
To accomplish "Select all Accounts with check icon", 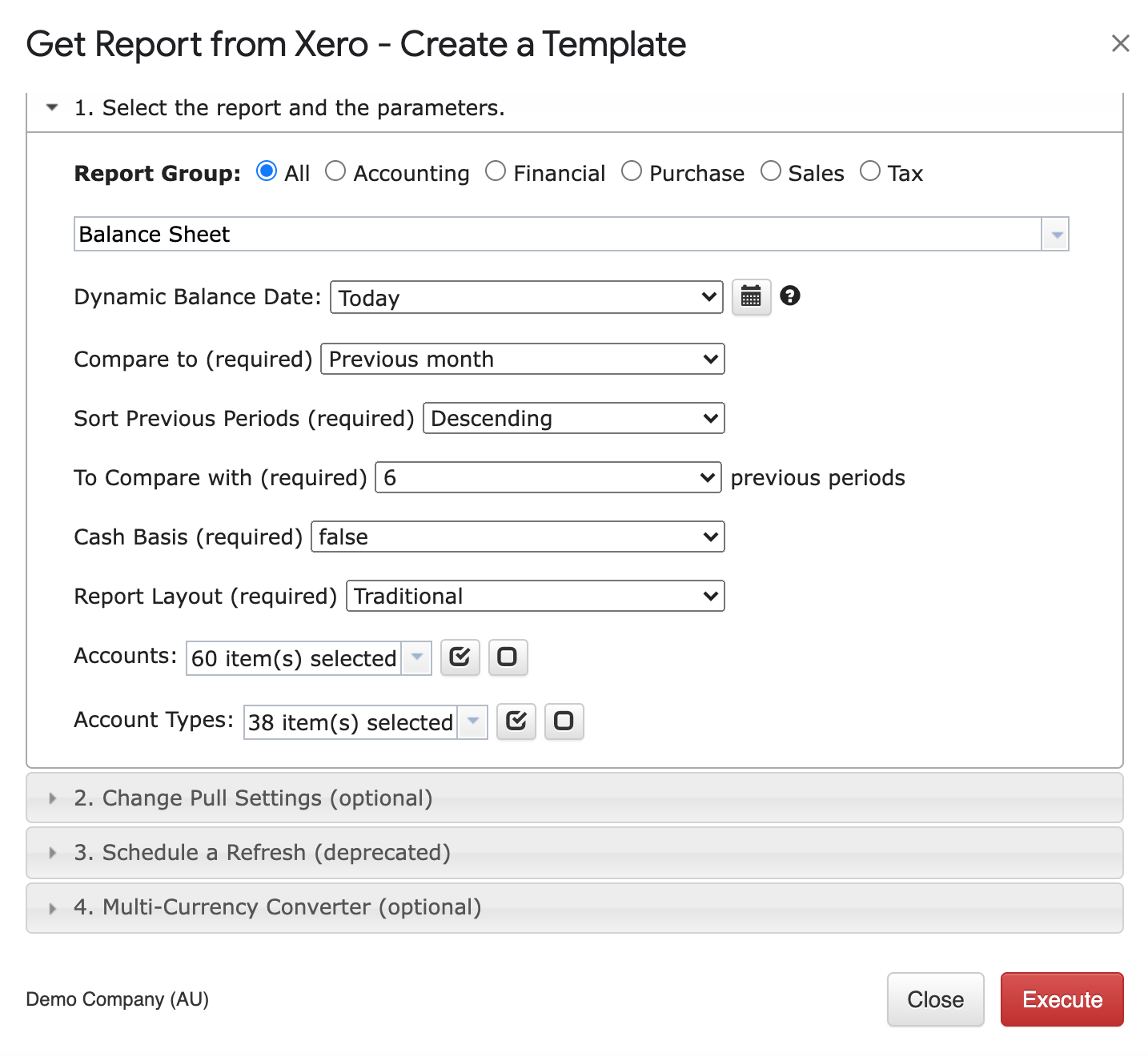I will pos(460,657).
